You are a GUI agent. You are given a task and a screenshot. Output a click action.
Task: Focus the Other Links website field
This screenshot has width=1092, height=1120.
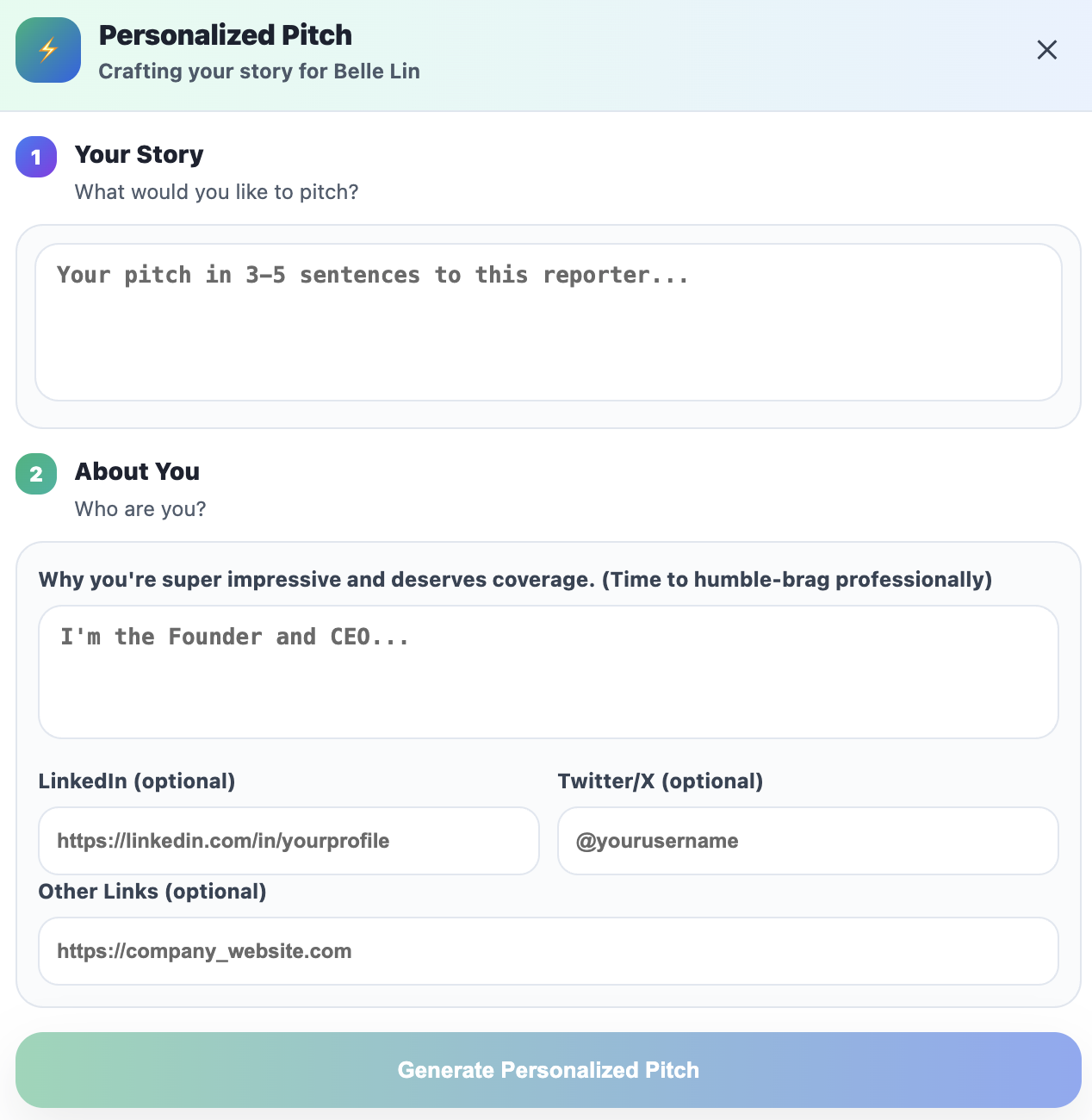point(548,951)
